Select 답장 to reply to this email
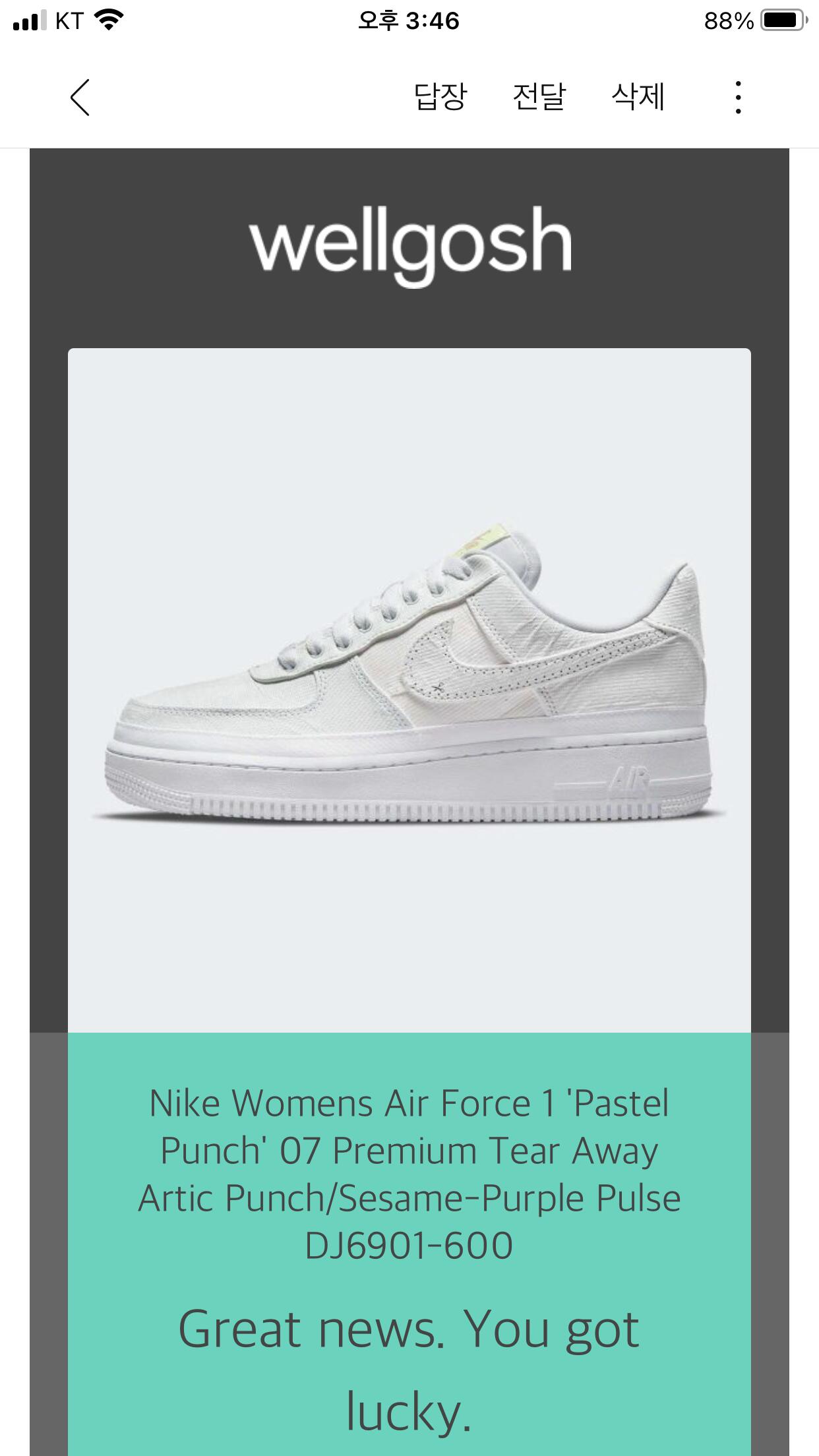The image size is (819, 1456). tap(440, 96)
